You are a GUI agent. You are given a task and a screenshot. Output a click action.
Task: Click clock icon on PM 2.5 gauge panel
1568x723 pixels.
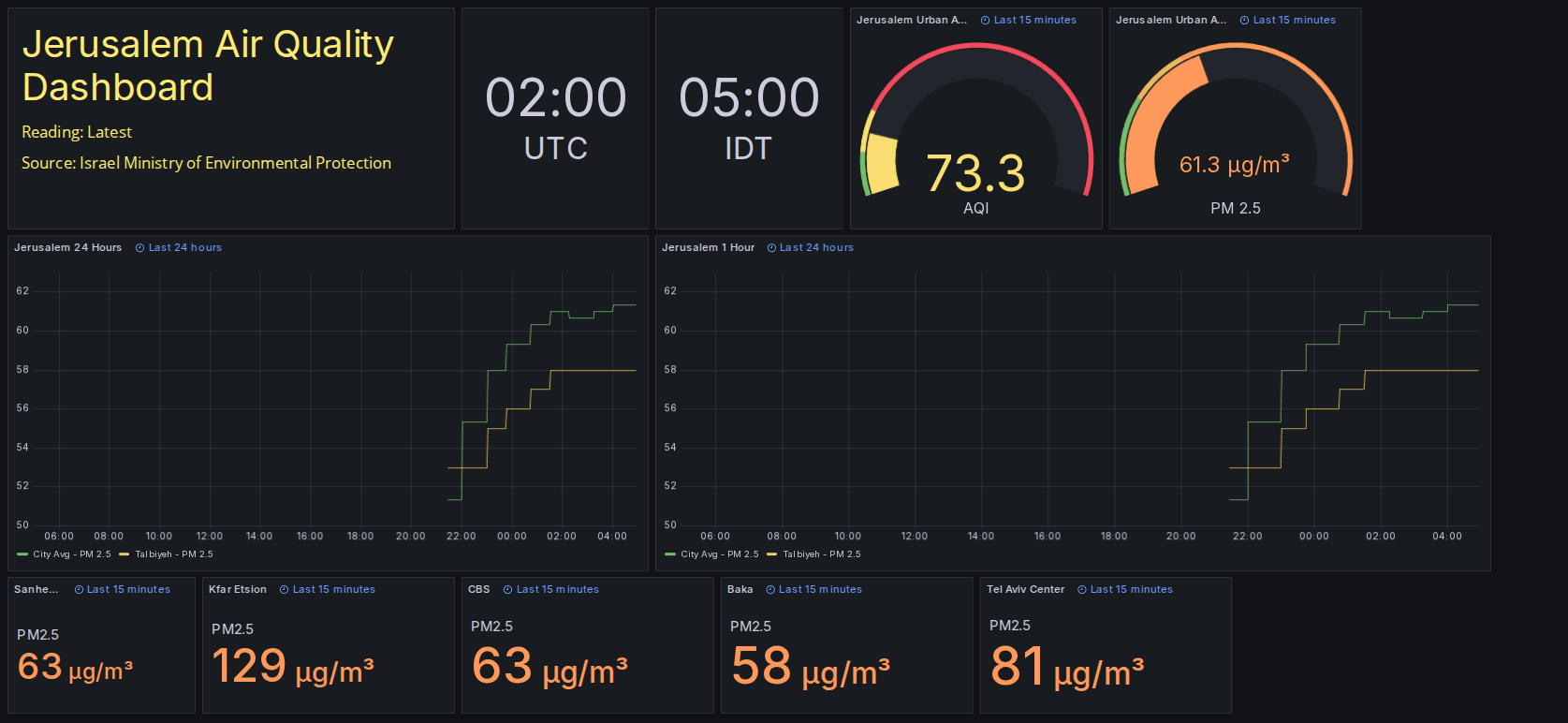click(1244, 21)
